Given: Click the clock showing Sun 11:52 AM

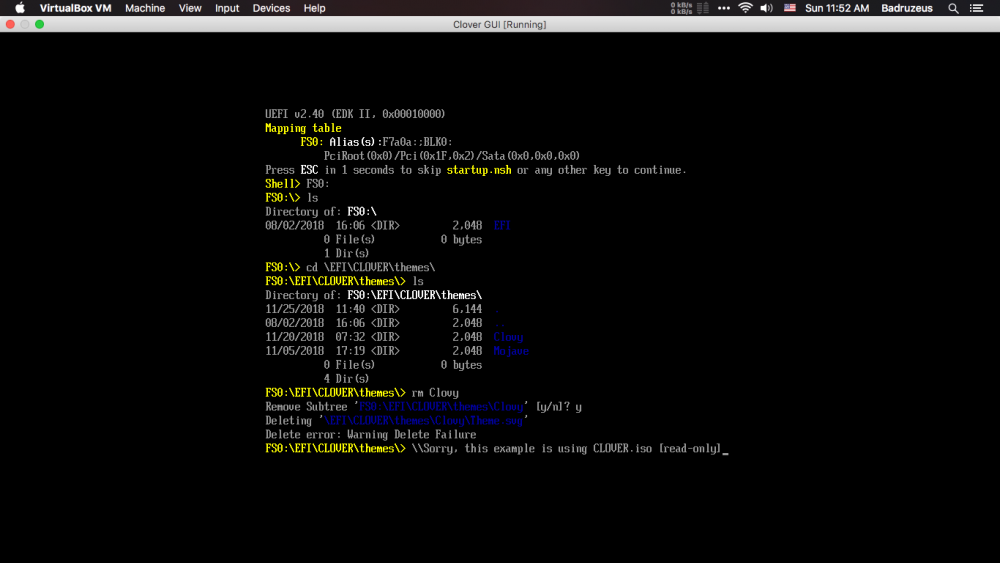Looking at the screenshot, I should click(x=837, y=8).
